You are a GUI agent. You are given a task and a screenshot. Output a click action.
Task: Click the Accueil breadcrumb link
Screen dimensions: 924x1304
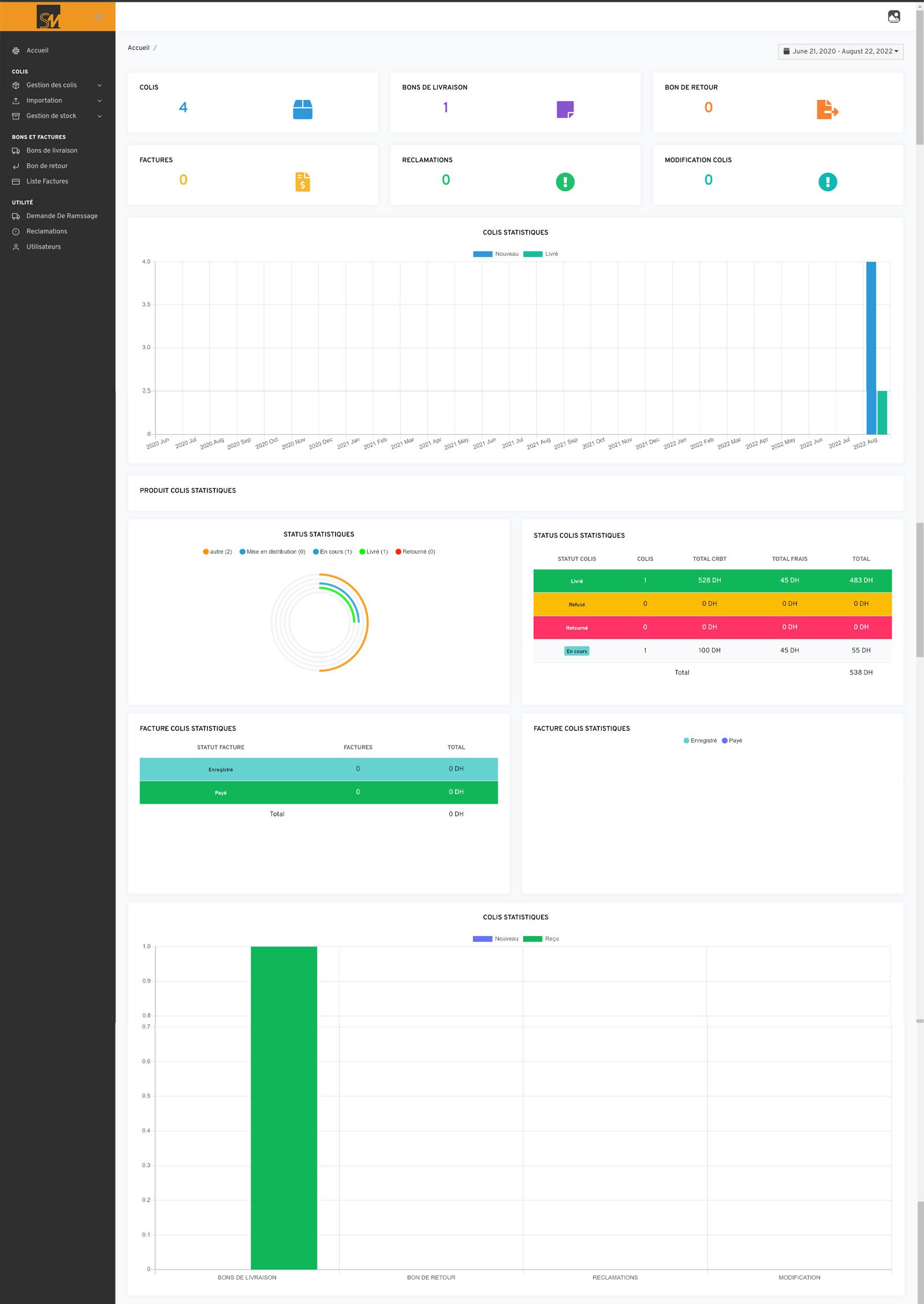click(138, 48)
